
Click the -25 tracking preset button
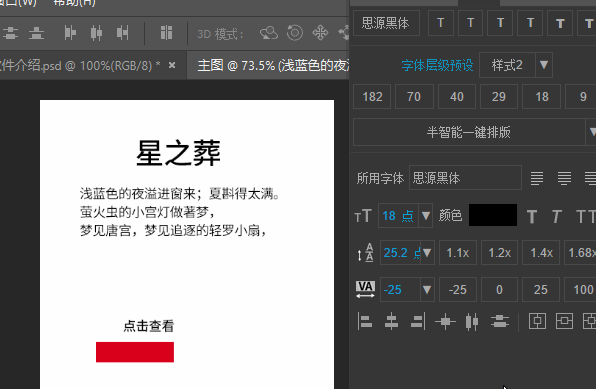point(458,290)
